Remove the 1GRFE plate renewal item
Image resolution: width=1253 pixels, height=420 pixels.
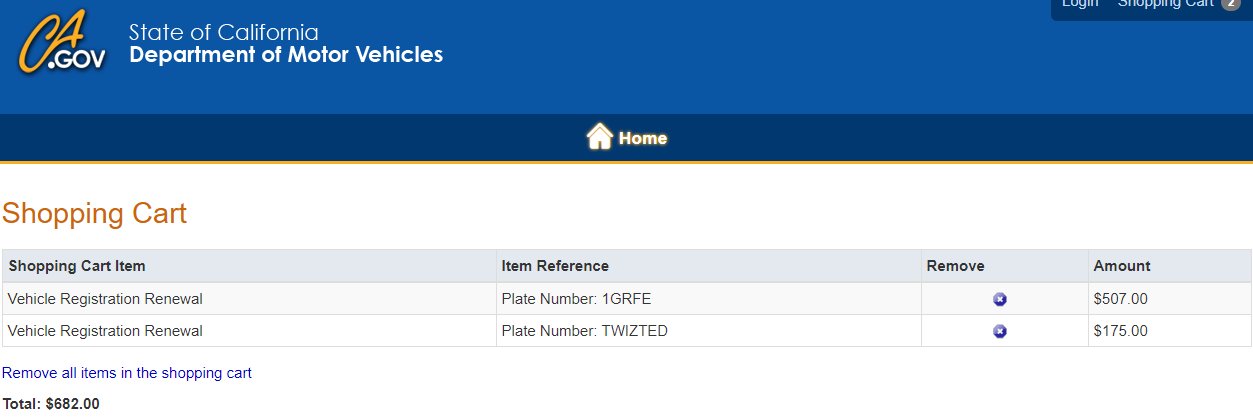pos(1000,299)
